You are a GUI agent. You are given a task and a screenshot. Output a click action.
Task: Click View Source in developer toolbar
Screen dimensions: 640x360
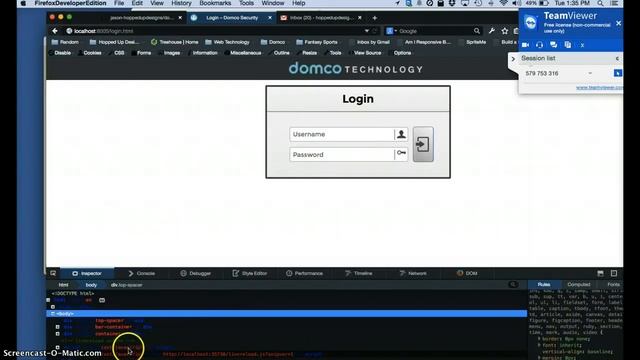coord(365,53)
